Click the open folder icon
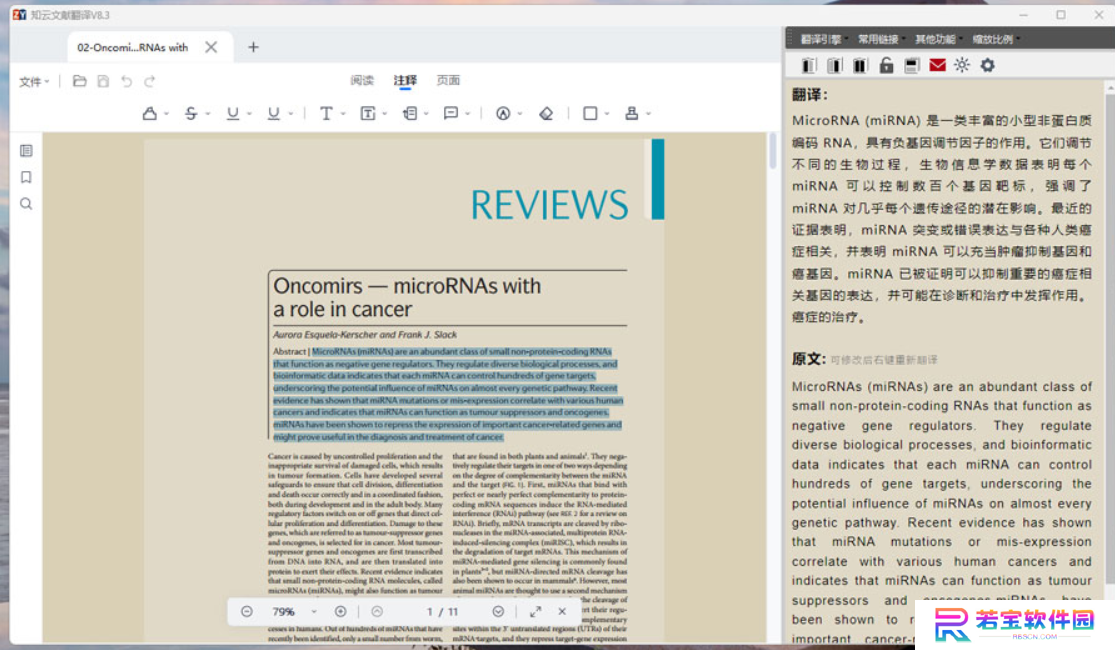 point(80,81)
